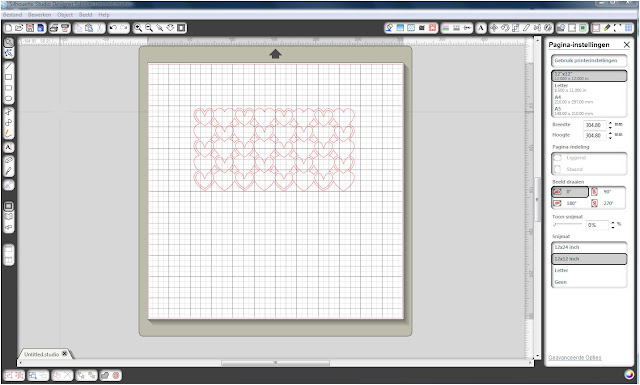Close the Pagina-instellingen panel

tap(627, 45)
